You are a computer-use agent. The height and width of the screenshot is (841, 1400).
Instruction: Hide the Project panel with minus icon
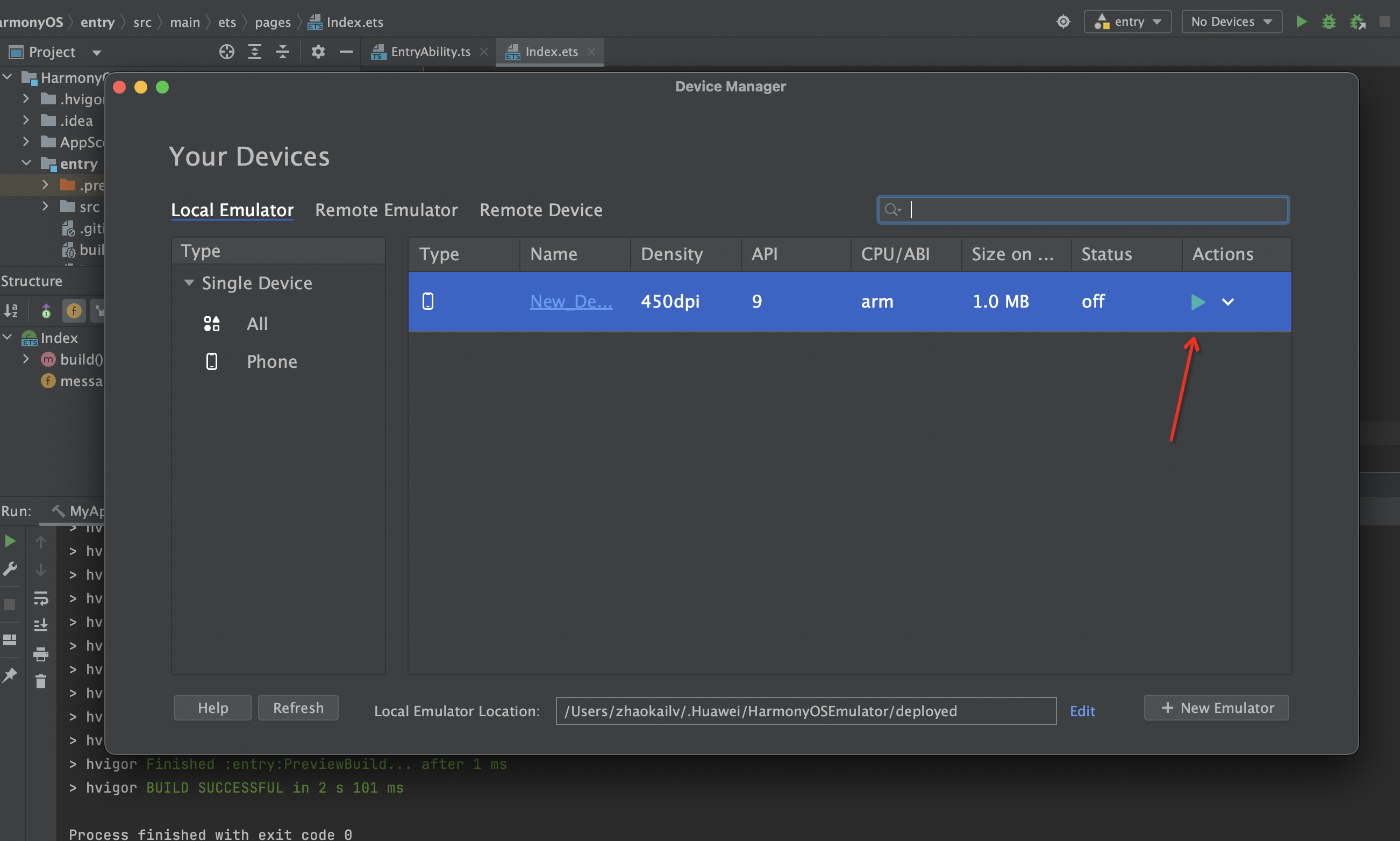(x=346, y=52)
